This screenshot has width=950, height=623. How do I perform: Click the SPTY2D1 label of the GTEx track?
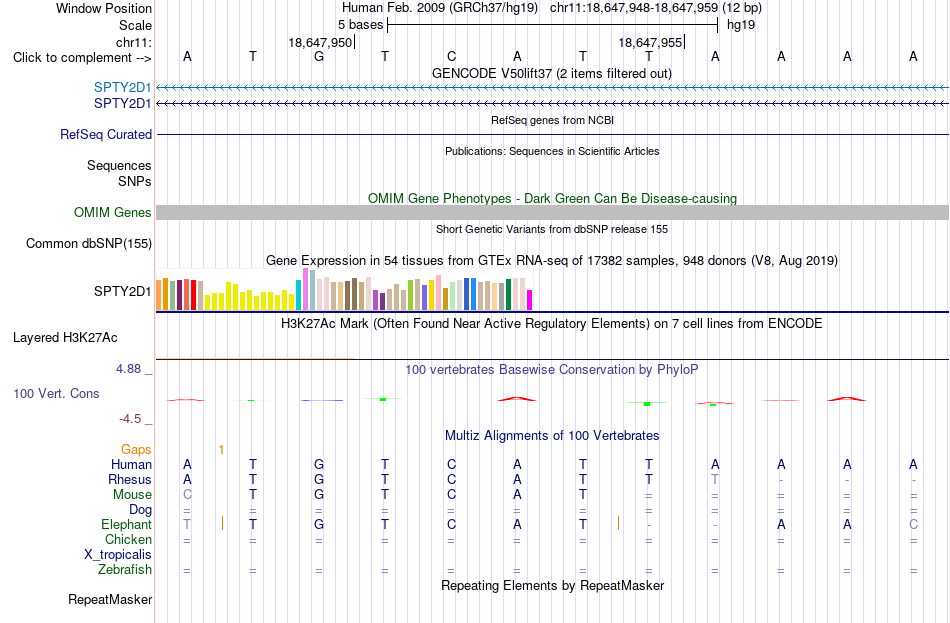point(122,292)
